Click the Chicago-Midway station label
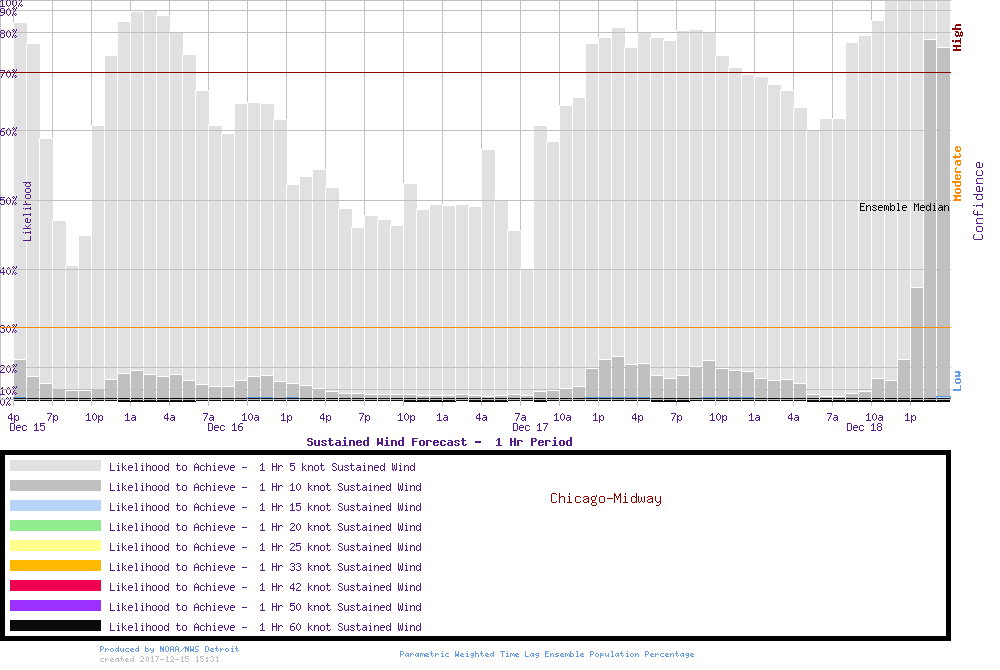 pos(605,498)
